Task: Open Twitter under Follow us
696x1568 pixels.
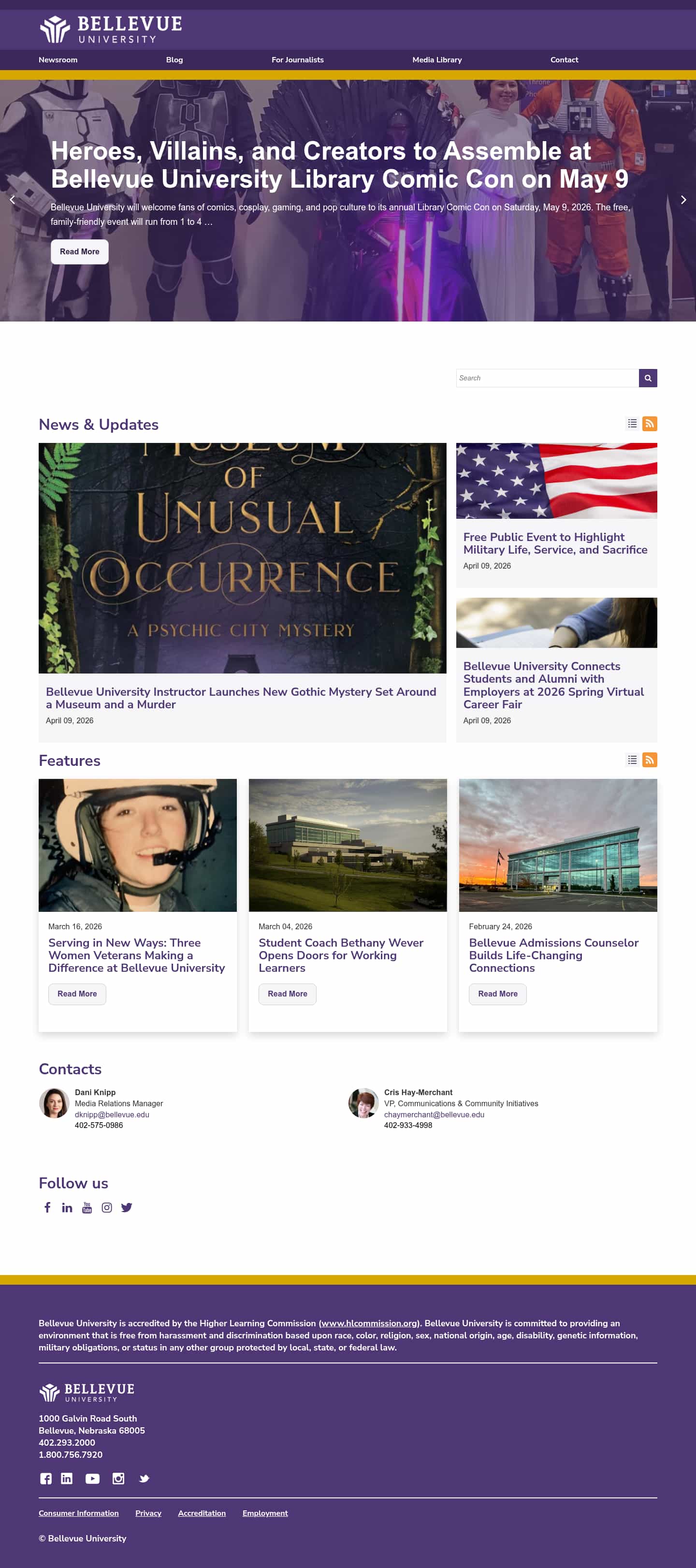Action: 127,1208
